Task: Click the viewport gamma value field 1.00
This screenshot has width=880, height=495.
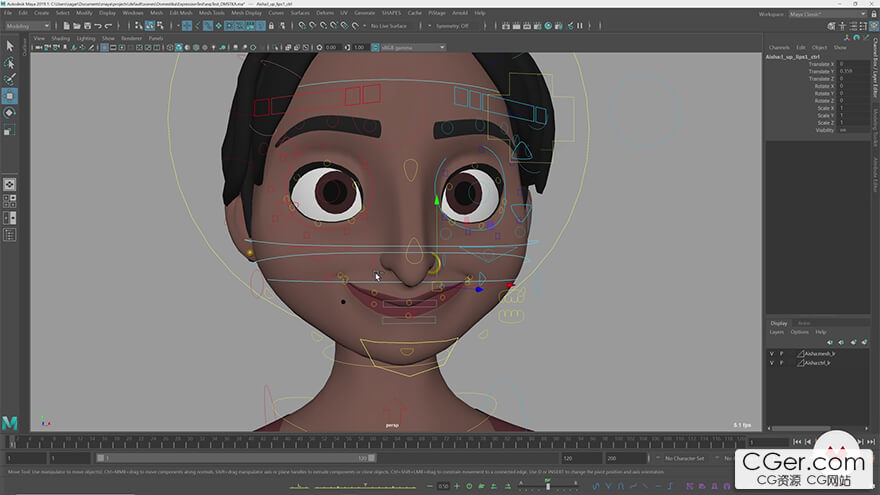Action: (359, 48)
